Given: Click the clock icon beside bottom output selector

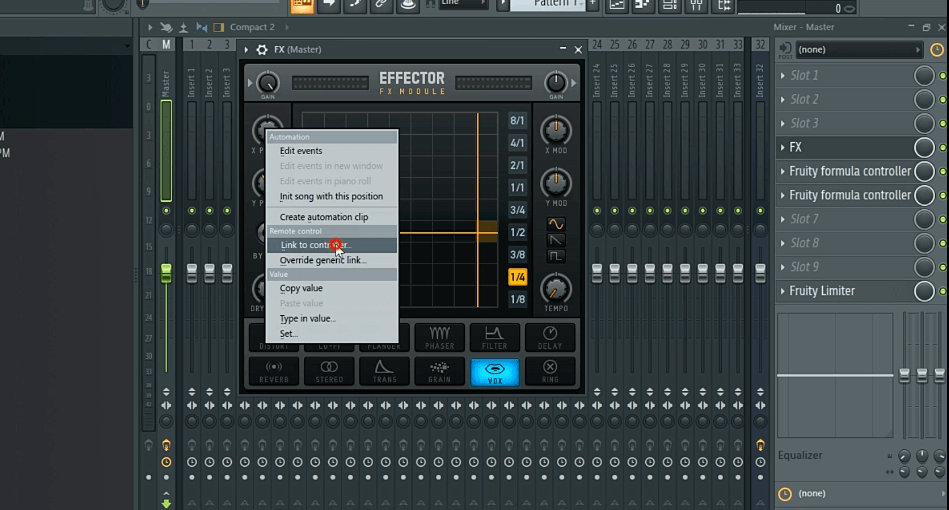Looking at the screenshot, I should pos(785,494).
